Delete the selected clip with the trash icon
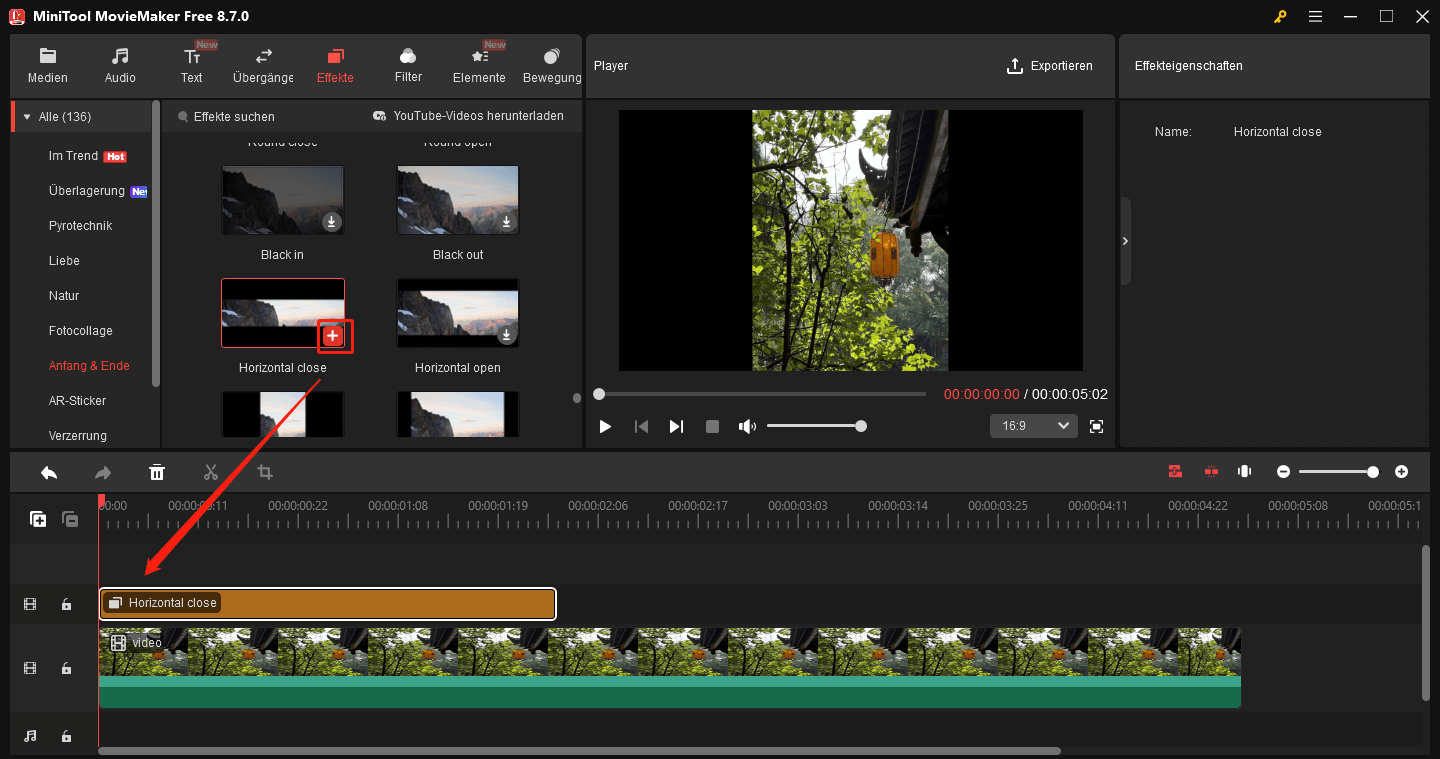This screenshot has height=759, width=1440. click(157, 472)
